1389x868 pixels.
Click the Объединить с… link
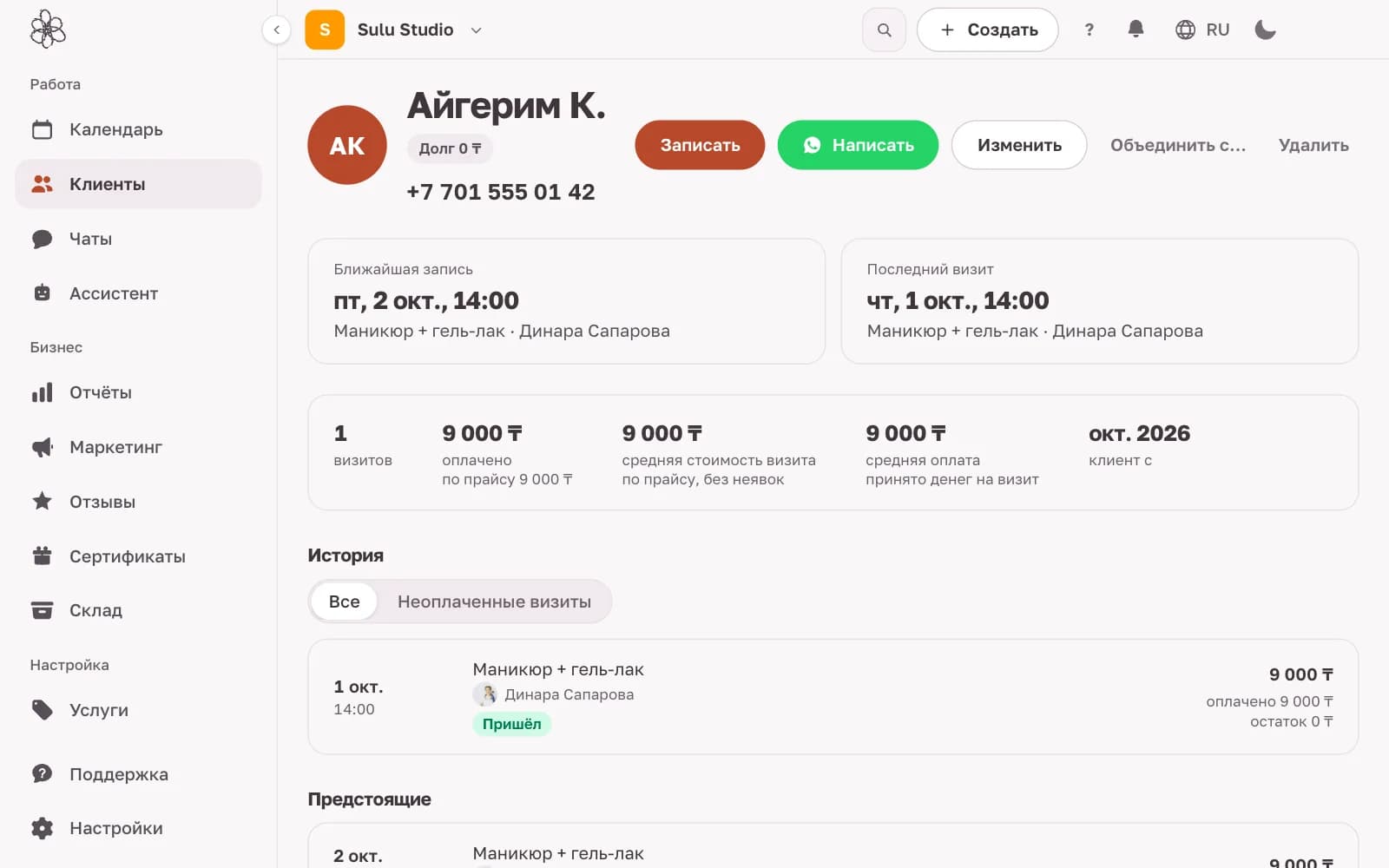1178,145
